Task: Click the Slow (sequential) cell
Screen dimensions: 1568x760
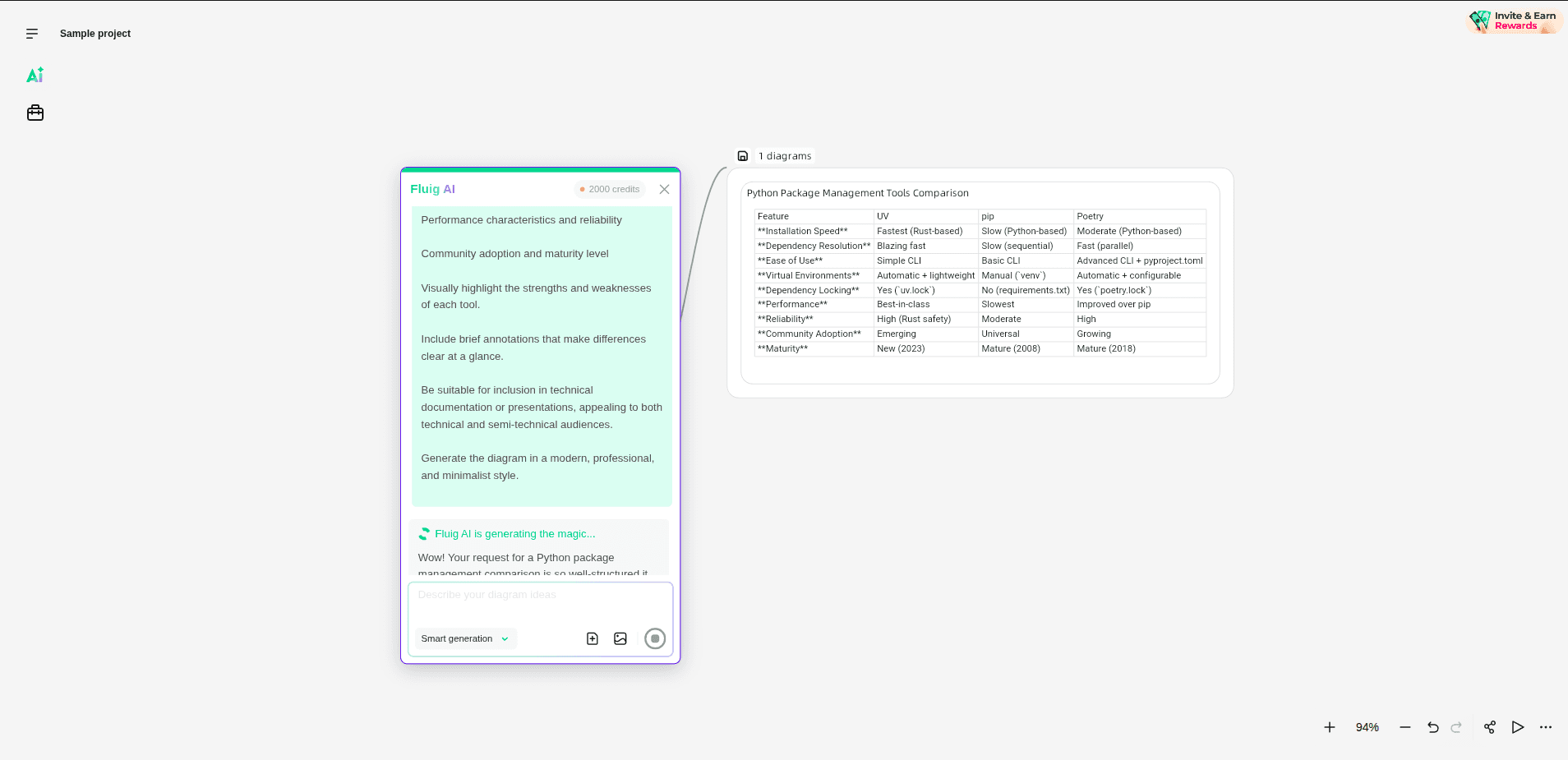Action: click(1026, 246)
